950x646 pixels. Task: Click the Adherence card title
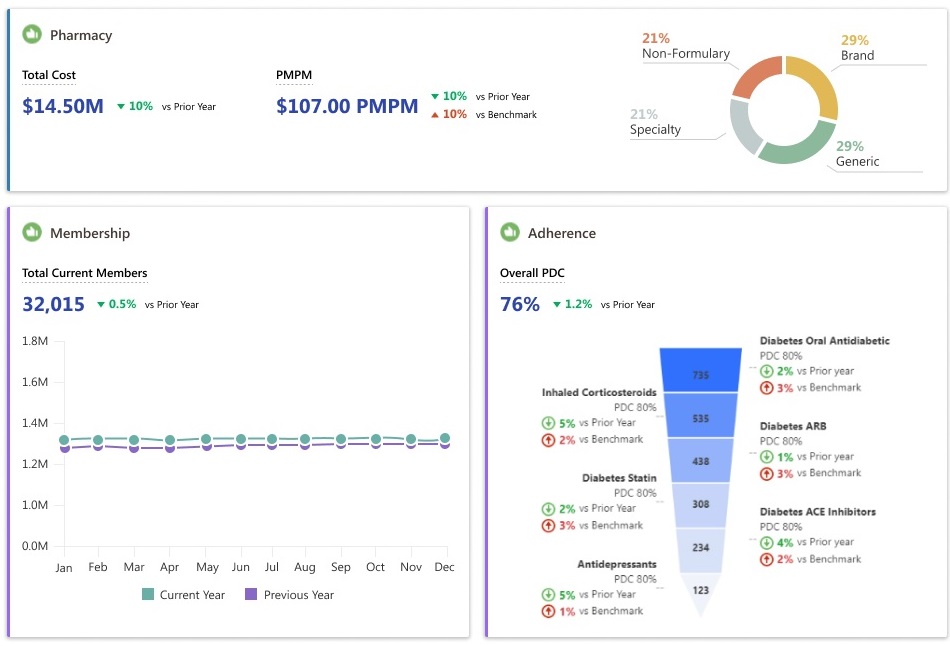(x=562, y=233)
